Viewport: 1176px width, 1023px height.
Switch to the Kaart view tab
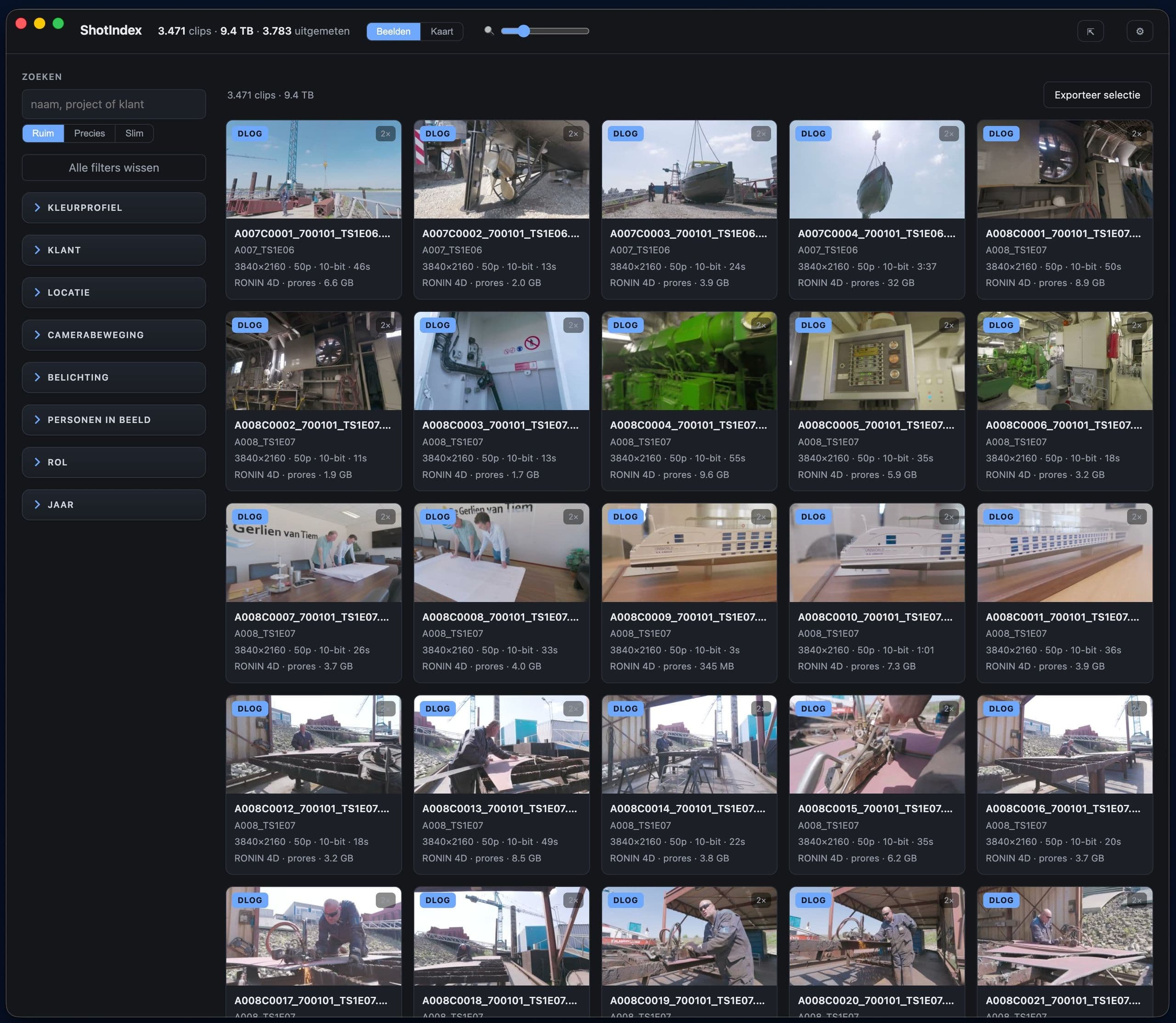(442, 31)
